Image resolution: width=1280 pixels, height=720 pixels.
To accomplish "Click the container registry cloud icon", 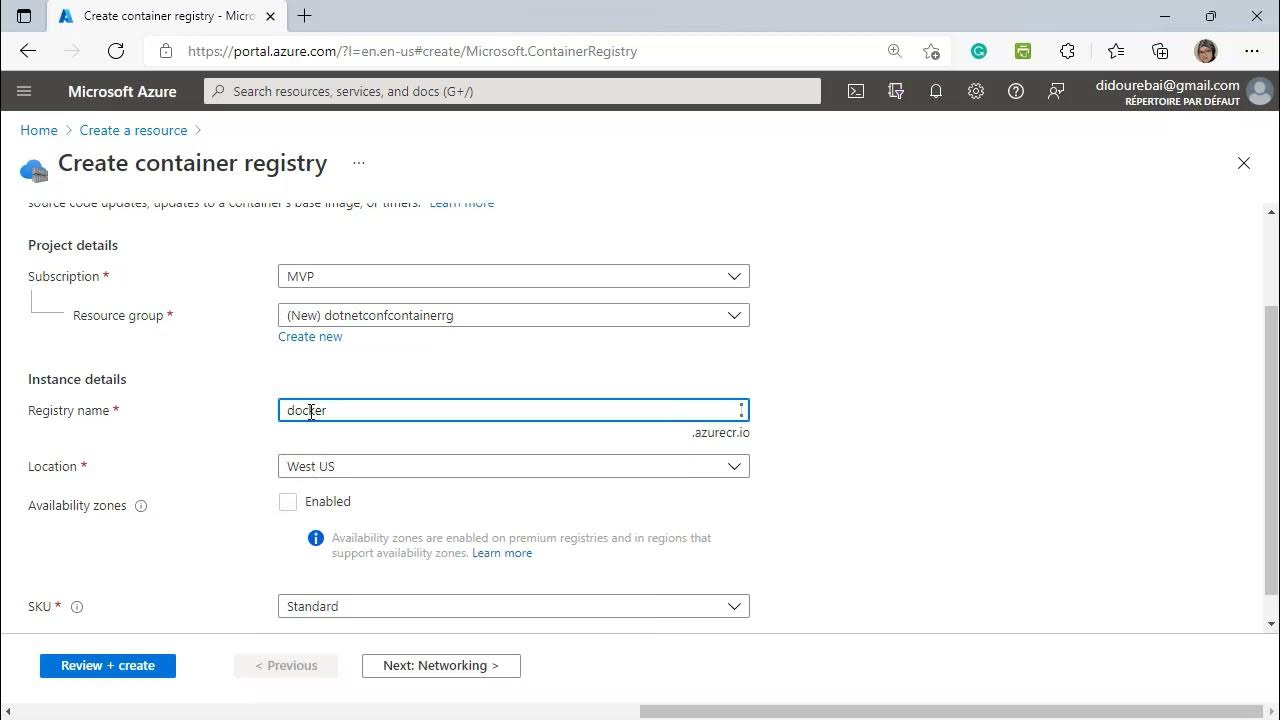I will (x=34, y=171).
